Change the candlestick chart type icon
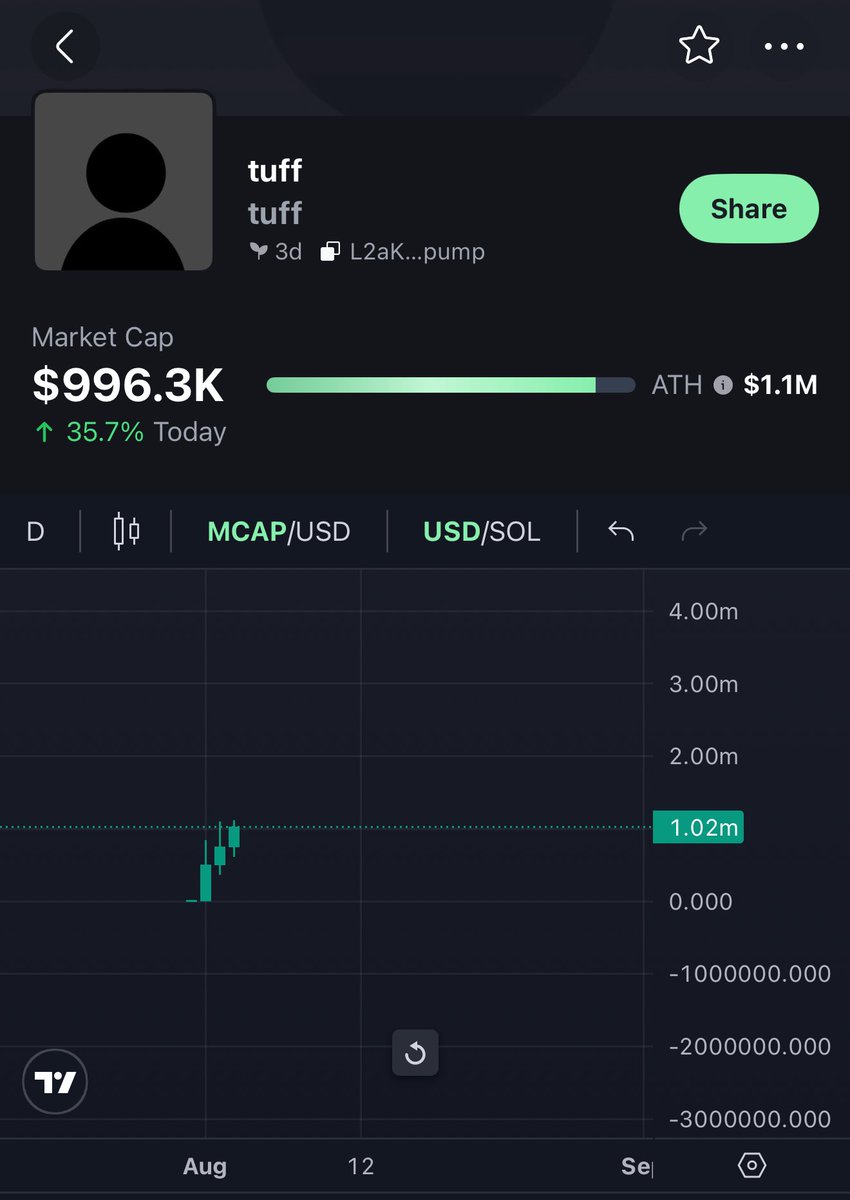The width and height of the screenshot is (850, 1200). click(x=126, y=531)
